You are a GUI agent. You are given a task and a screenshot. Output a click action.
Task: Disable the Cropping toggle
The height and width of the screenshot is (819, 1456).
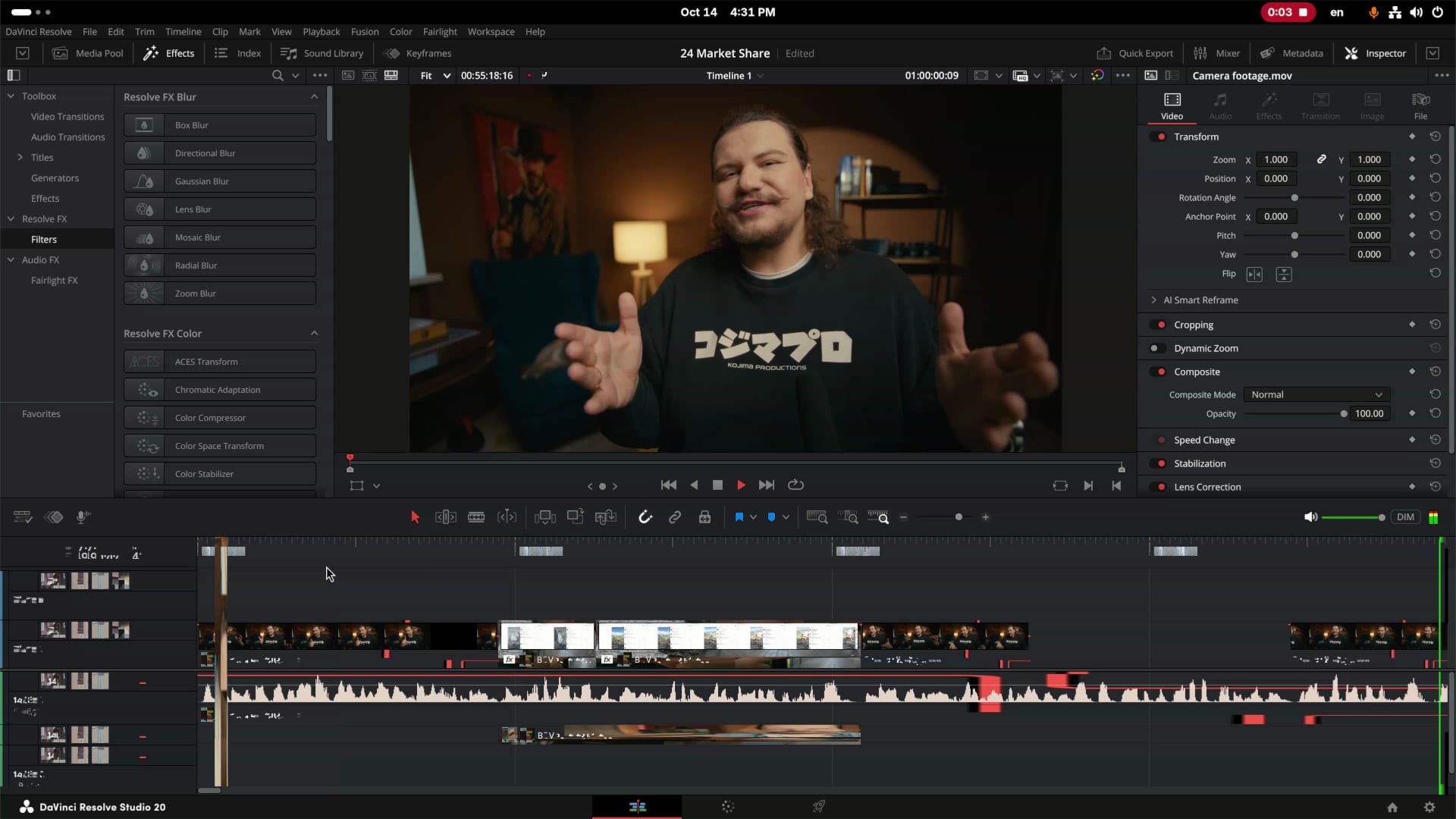[x=1157, y=325]
